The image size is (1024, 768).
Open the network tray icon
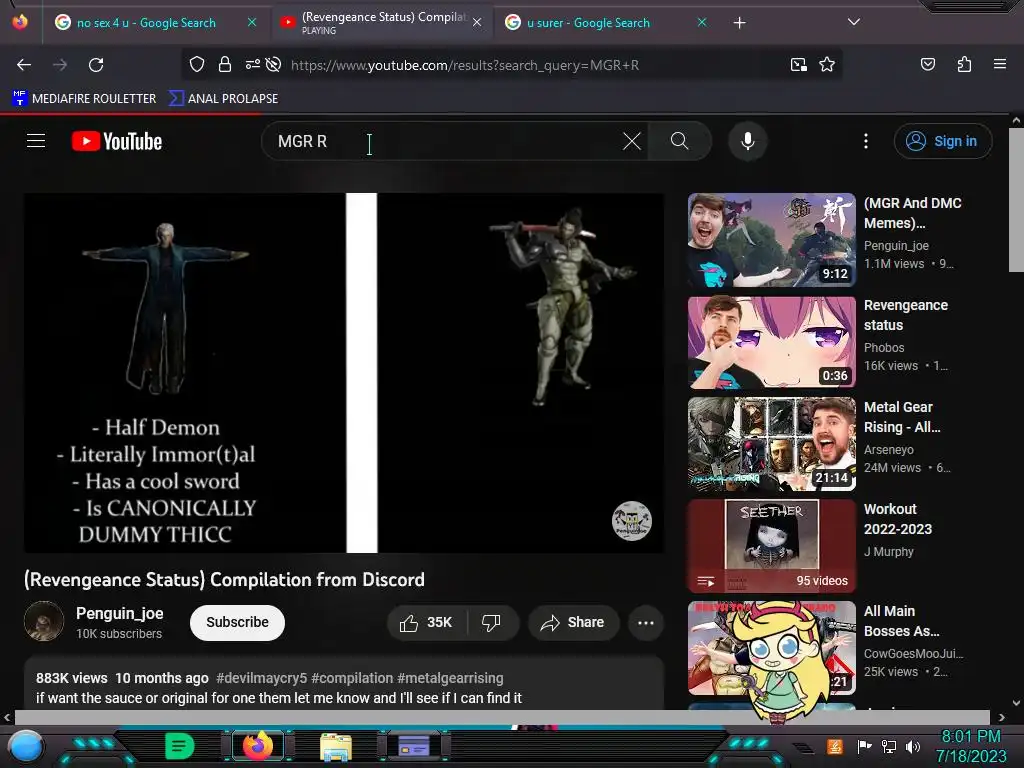pyautogui.click(x=889, y=746)
